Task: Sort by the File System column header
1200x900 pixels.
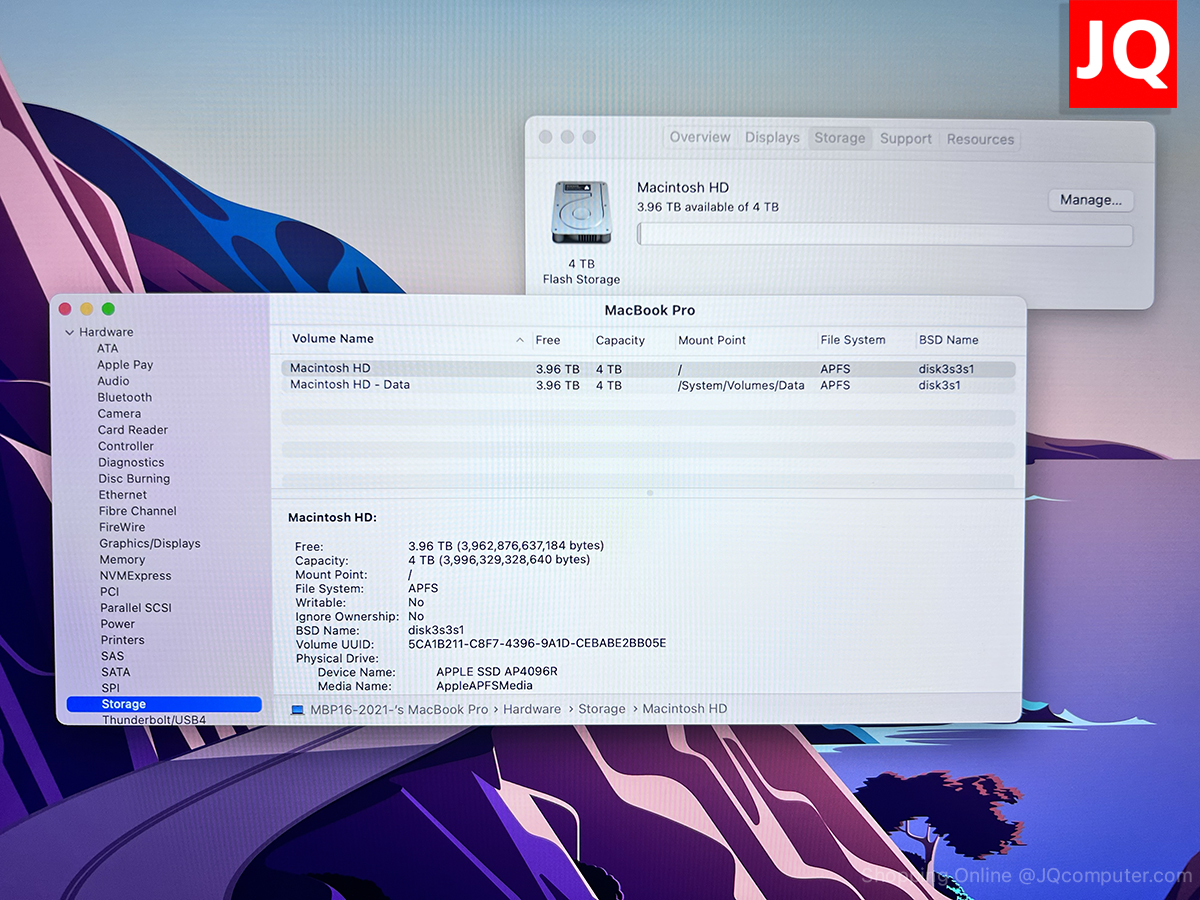Action: [x=853, y=340]
